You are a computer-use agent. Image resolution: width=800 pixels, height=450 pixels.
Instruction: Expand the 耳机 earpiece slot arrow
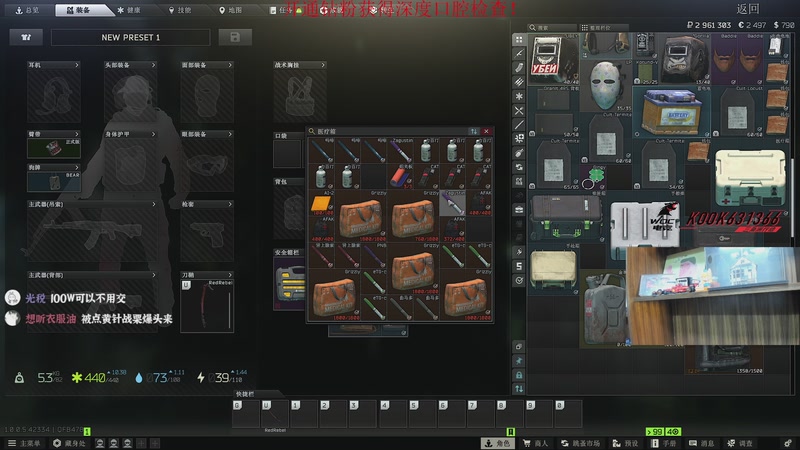pos(77,65)
